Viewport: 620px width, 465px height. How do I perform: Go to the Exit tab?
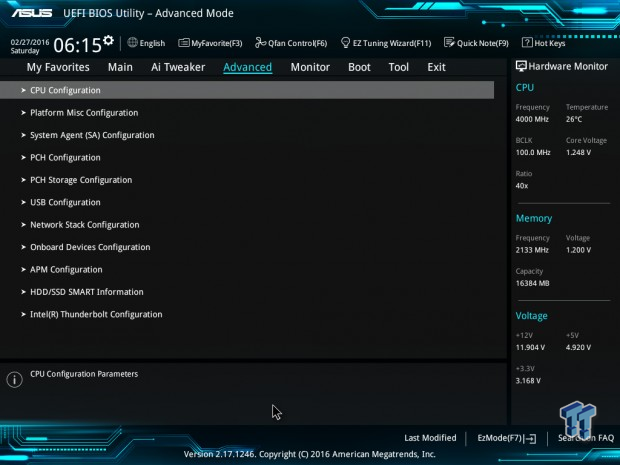(436, 67)
